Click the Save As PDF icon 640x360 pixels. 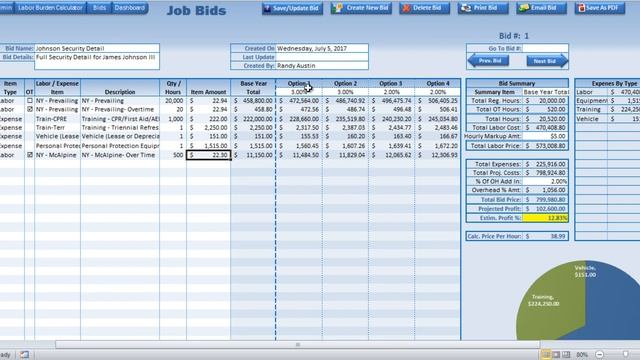click(581, 8)
